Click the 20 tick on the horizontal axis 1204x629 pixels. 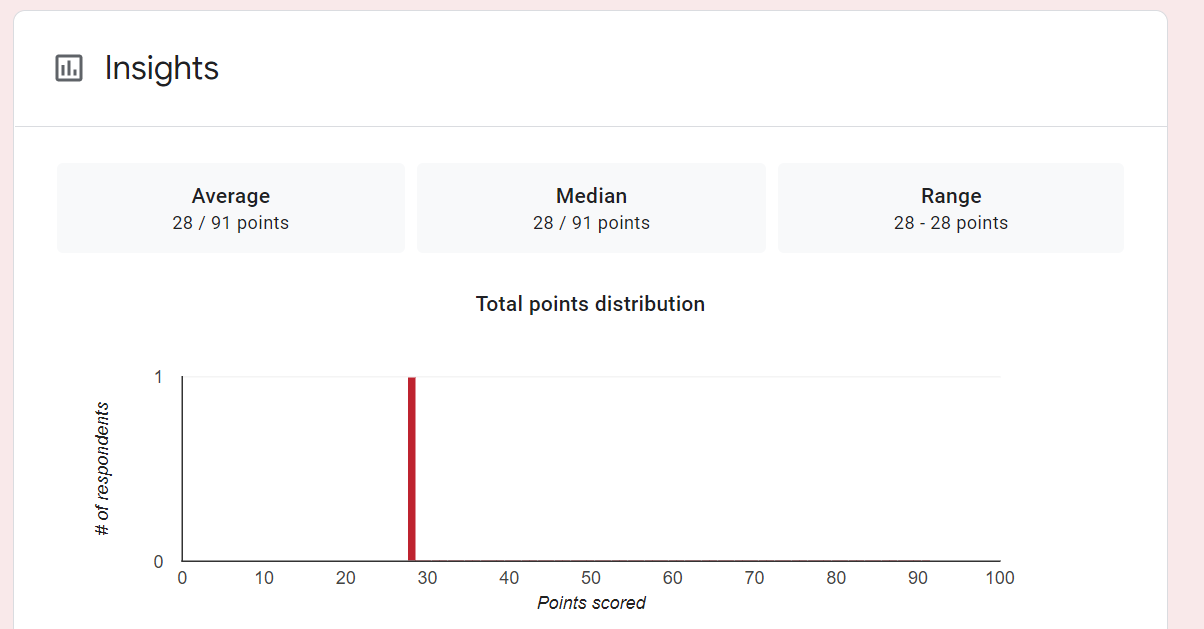coord(346,578)
